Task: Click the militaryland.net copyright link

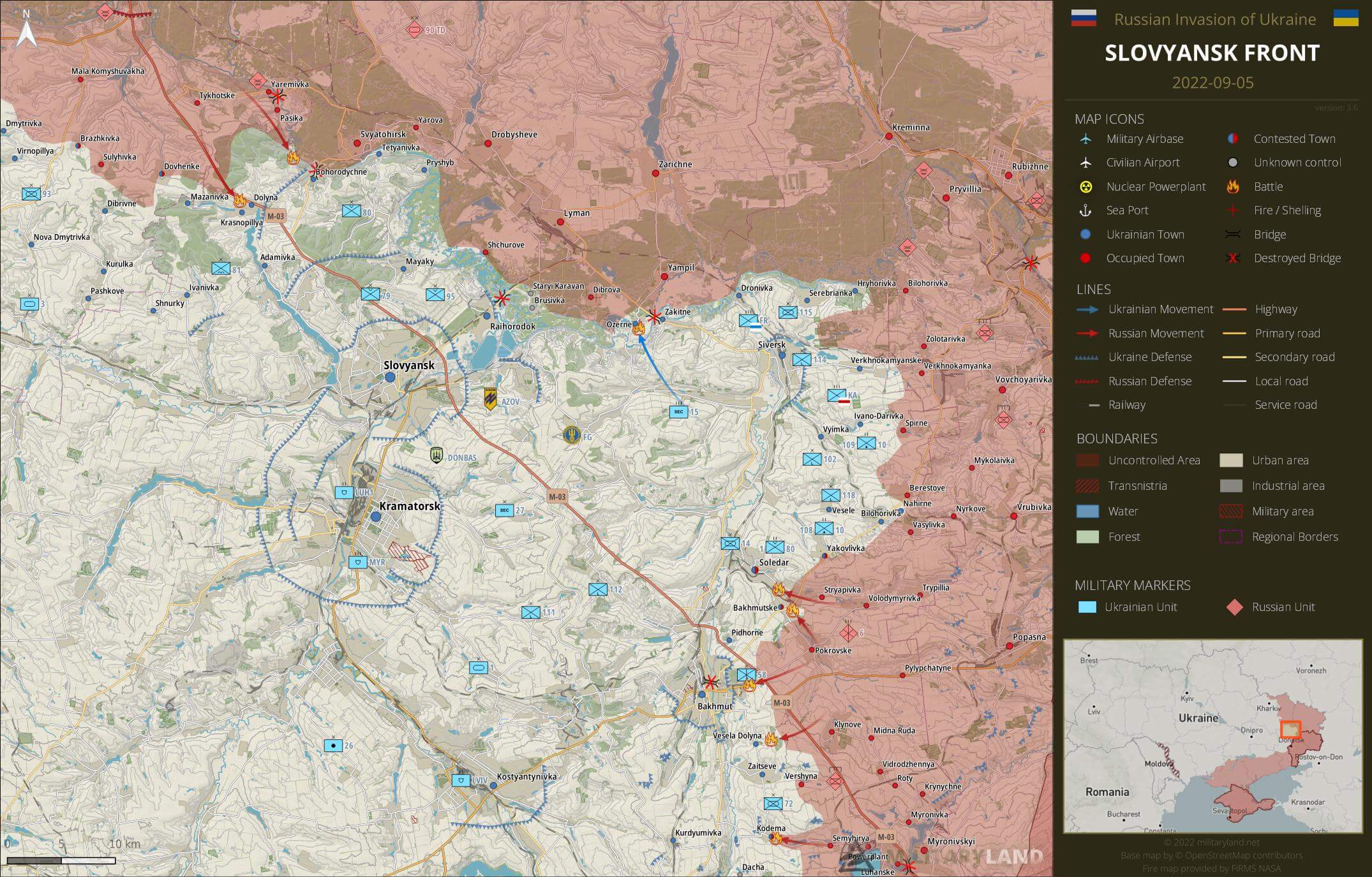Action: [1212, 843]
